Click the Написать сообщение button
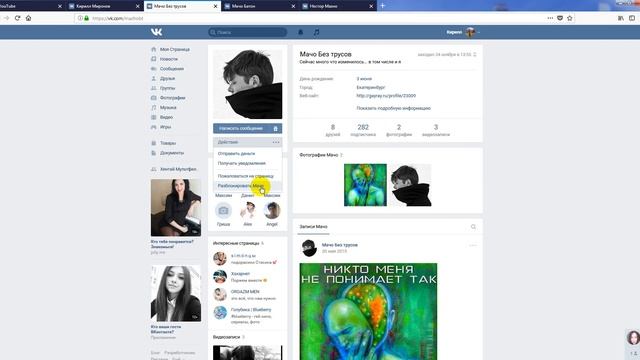This screenshot has height=360, width=640. click(241, 129)
